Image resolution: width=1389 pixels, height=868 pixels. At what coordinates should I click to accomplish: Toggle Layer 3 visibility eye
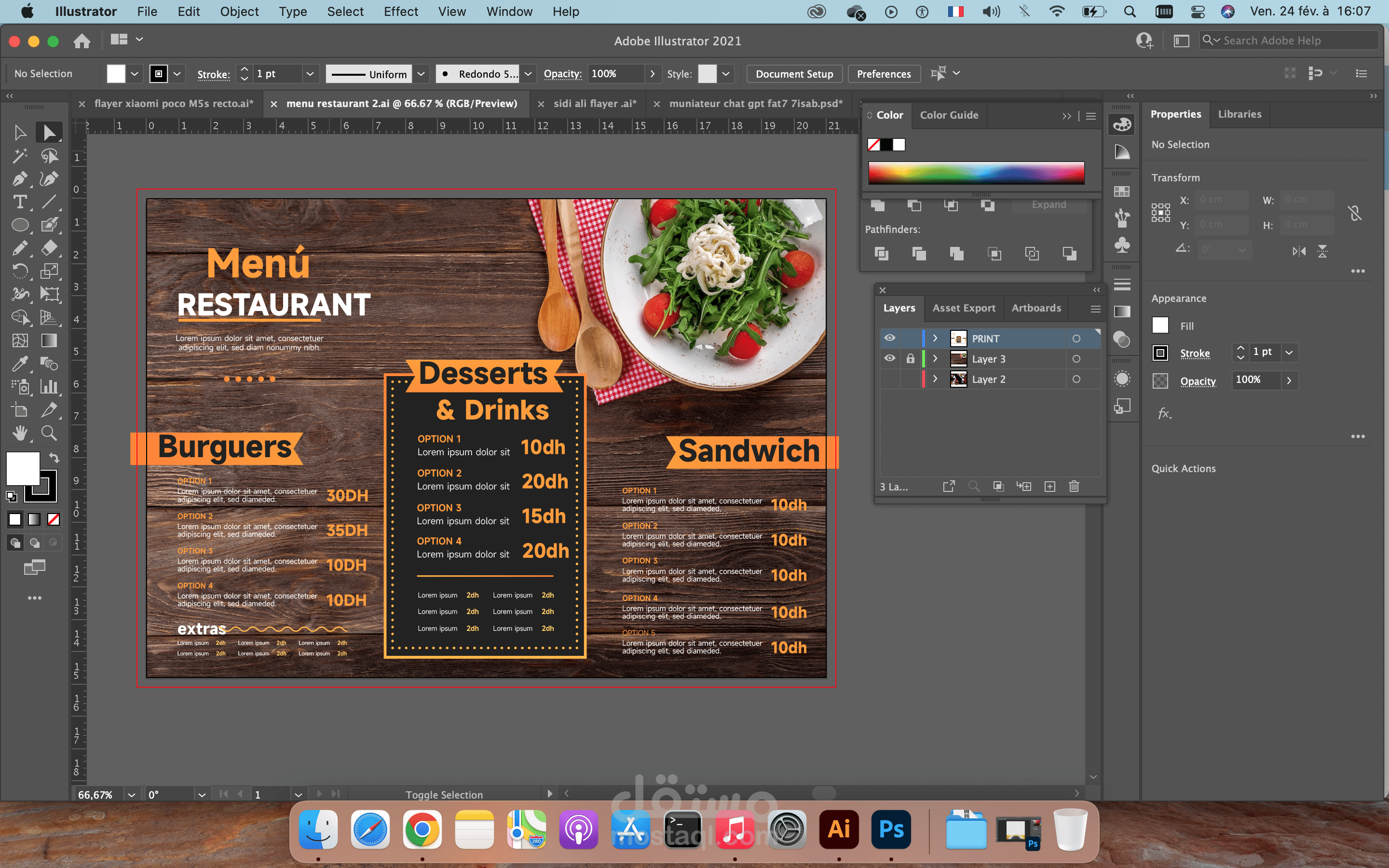889,359
